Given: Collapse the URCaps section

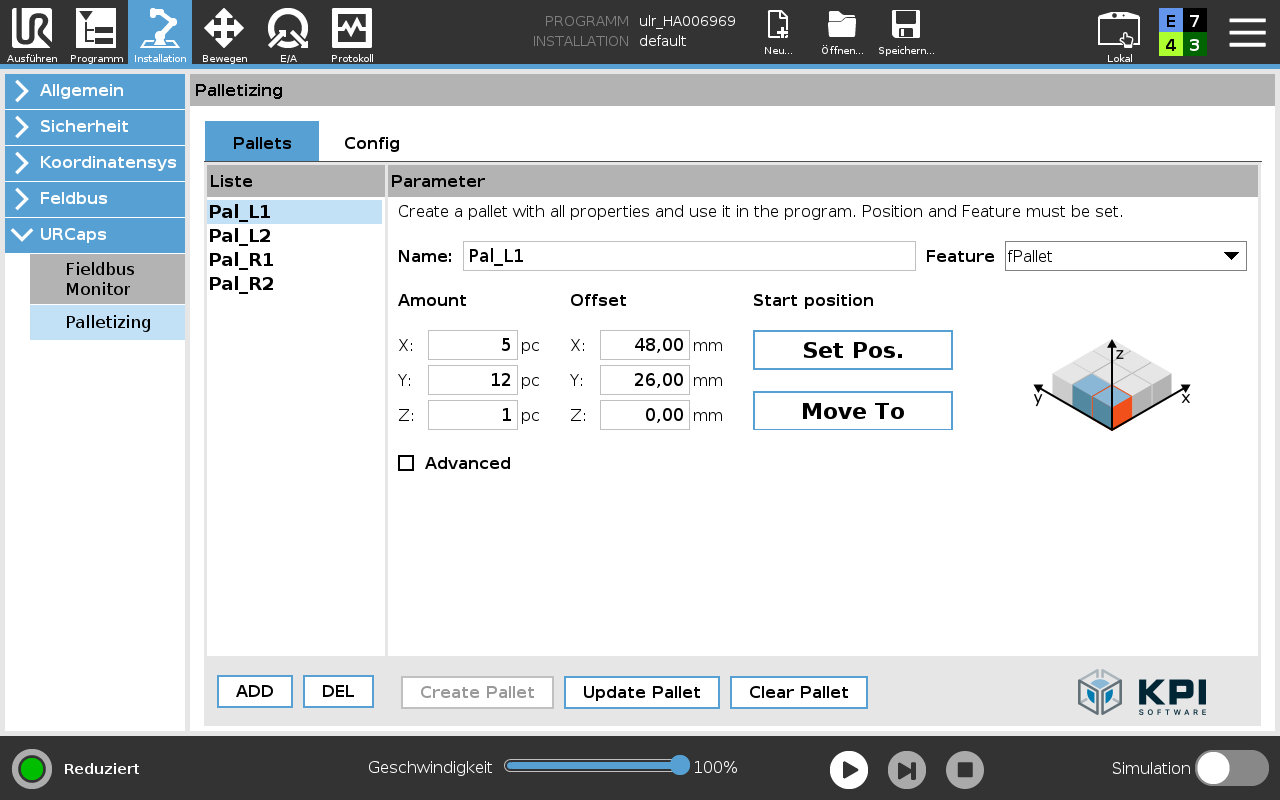Looking at the screenshot, I should pos(95,235).
